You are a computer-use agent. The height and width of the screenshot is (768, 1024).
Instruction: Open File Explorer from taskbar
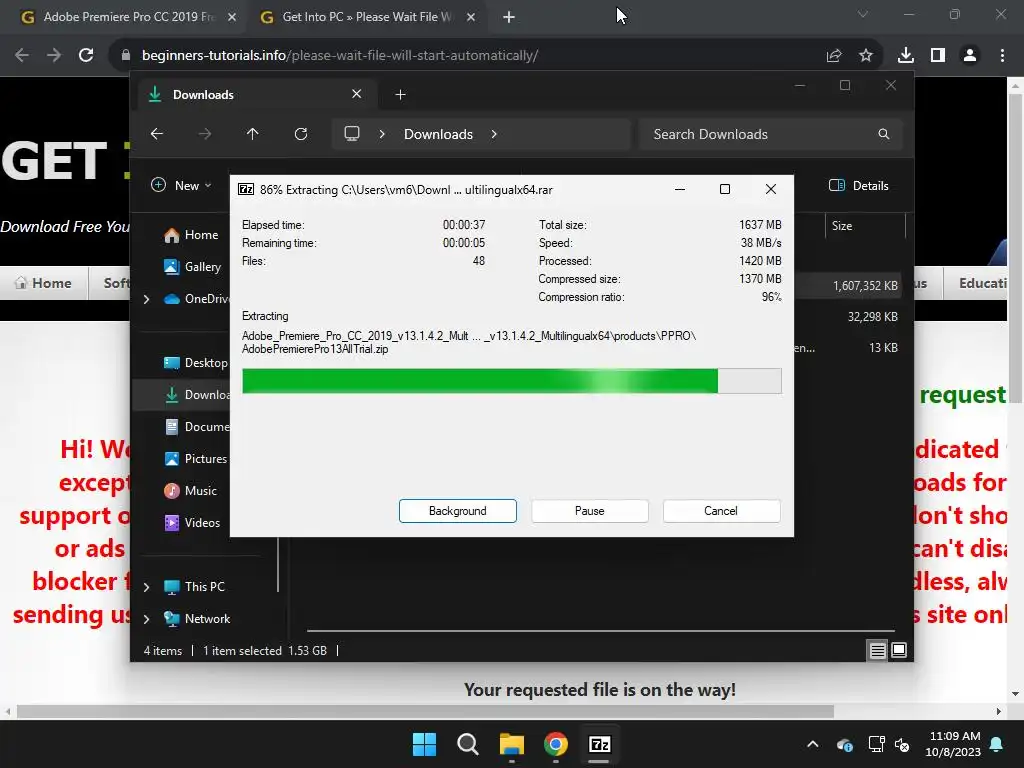coord(512,744)
